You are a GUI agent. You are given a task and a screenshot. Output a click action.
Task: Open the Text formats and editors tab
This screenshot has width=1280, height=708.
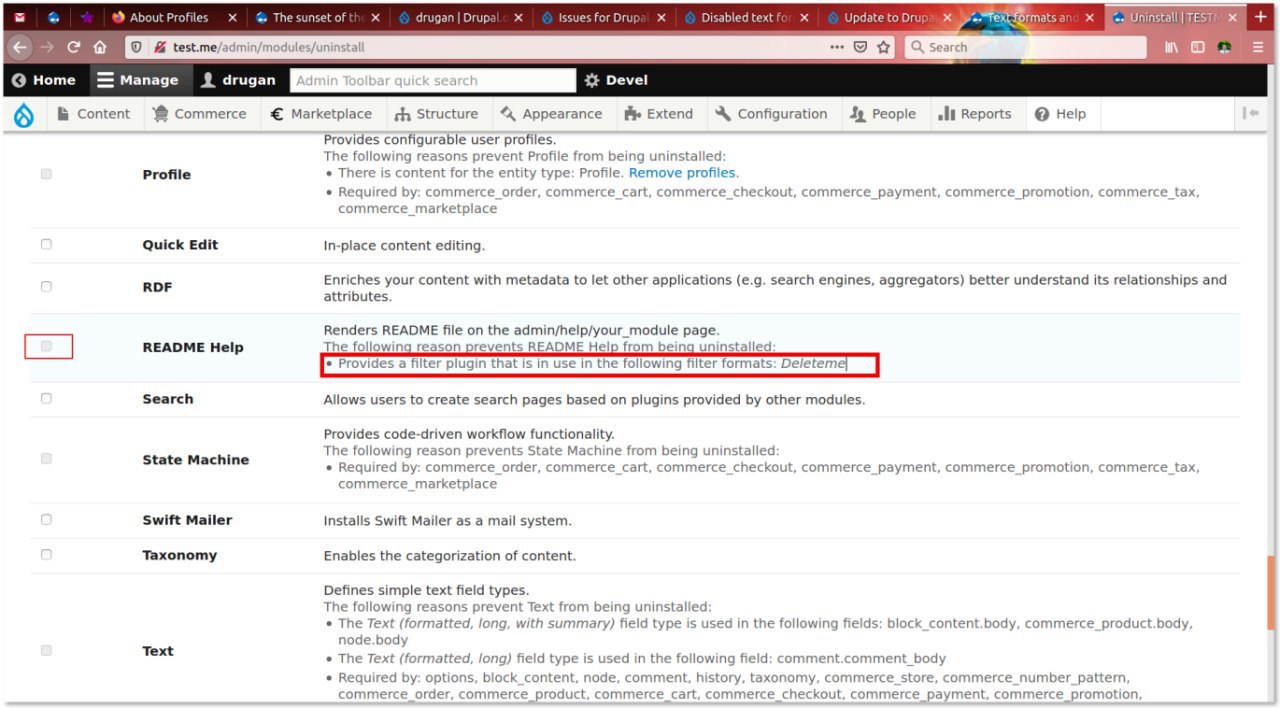click(x=1032, y=17)
